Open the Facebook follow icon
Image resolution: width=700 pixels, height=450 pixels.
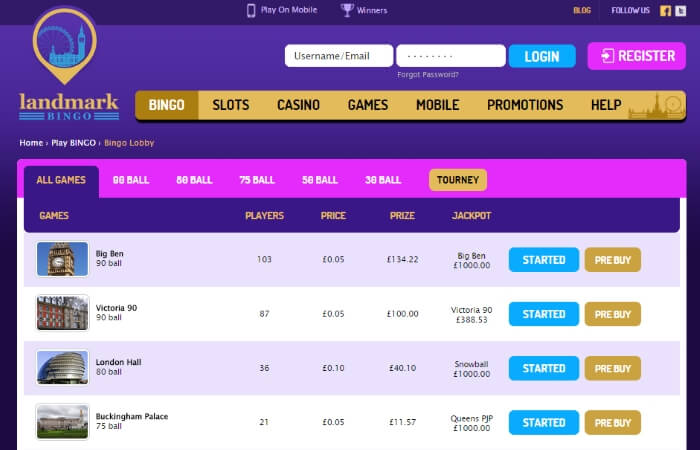[x=665, y=11]
